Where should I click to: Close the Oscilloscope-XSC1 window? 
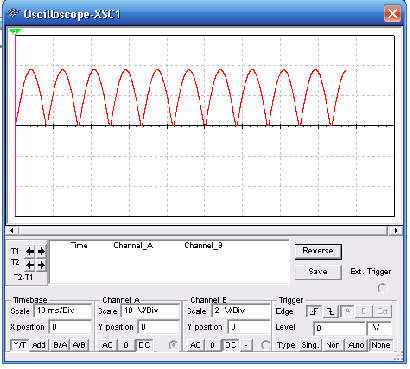[393, 14]
